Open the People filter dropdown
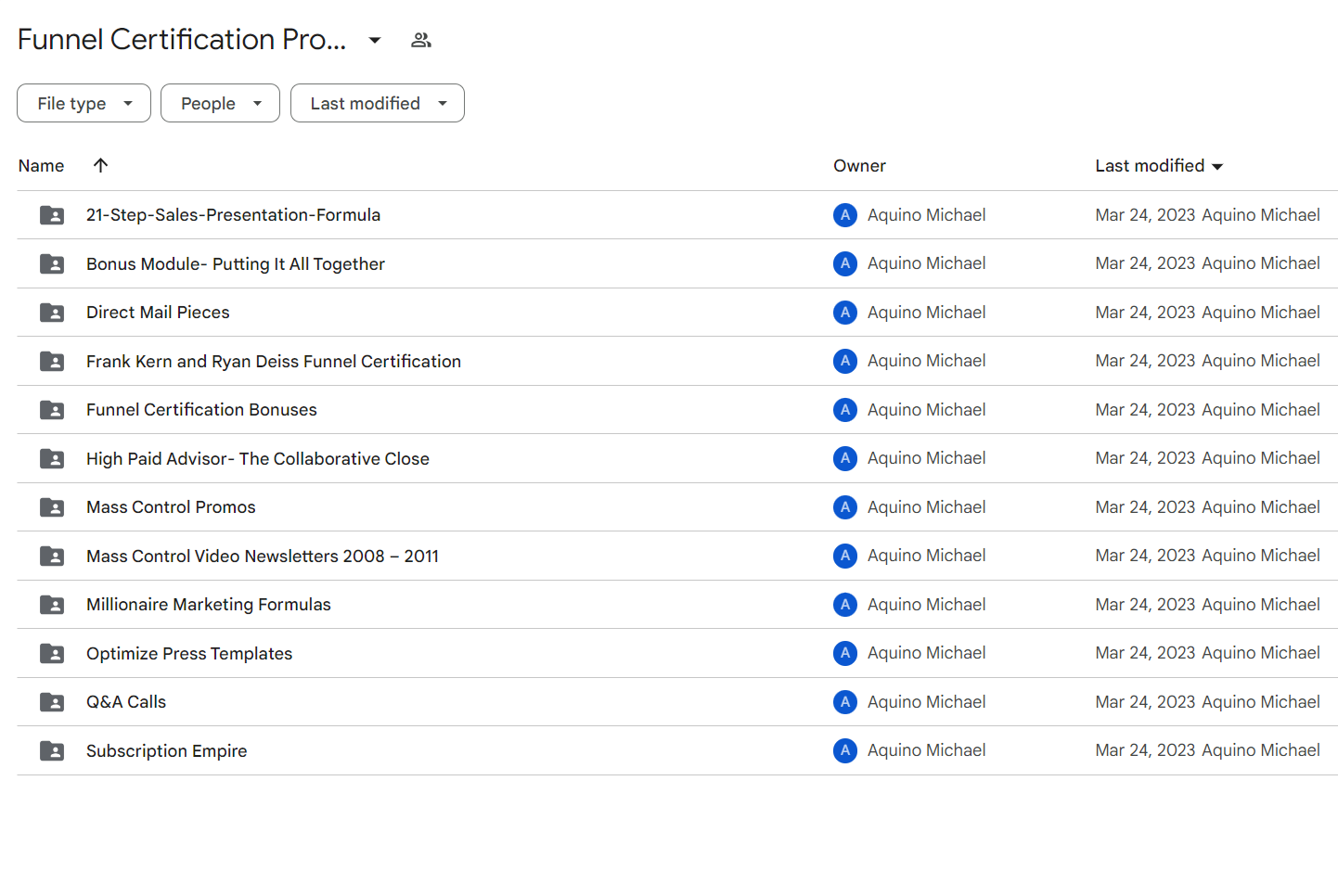 (220, 103)
